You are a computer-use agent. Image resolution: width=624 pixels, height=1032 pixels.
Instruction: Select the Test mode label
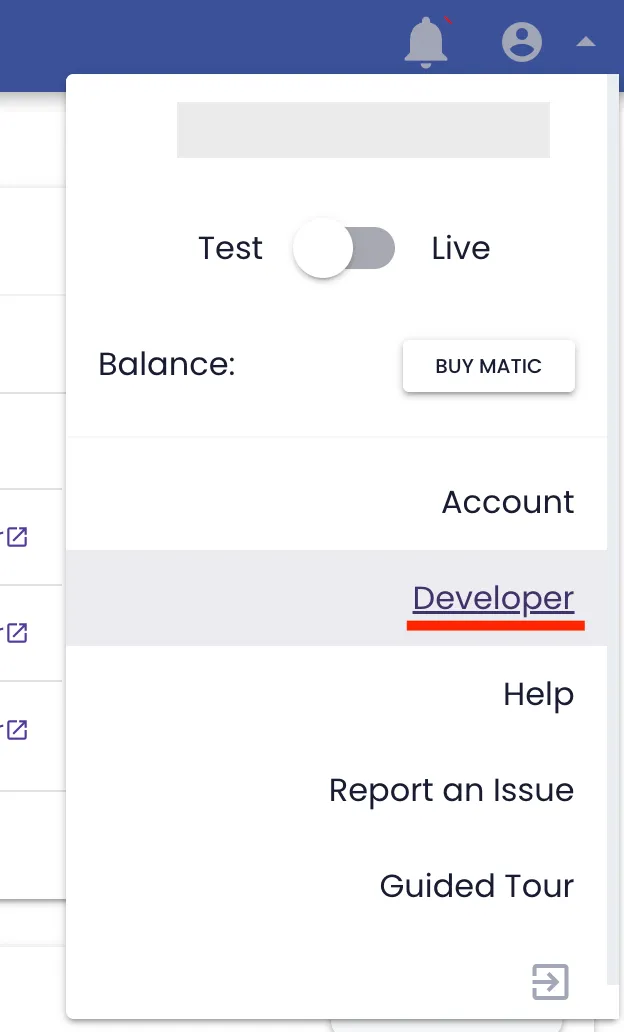coord(230,248)
